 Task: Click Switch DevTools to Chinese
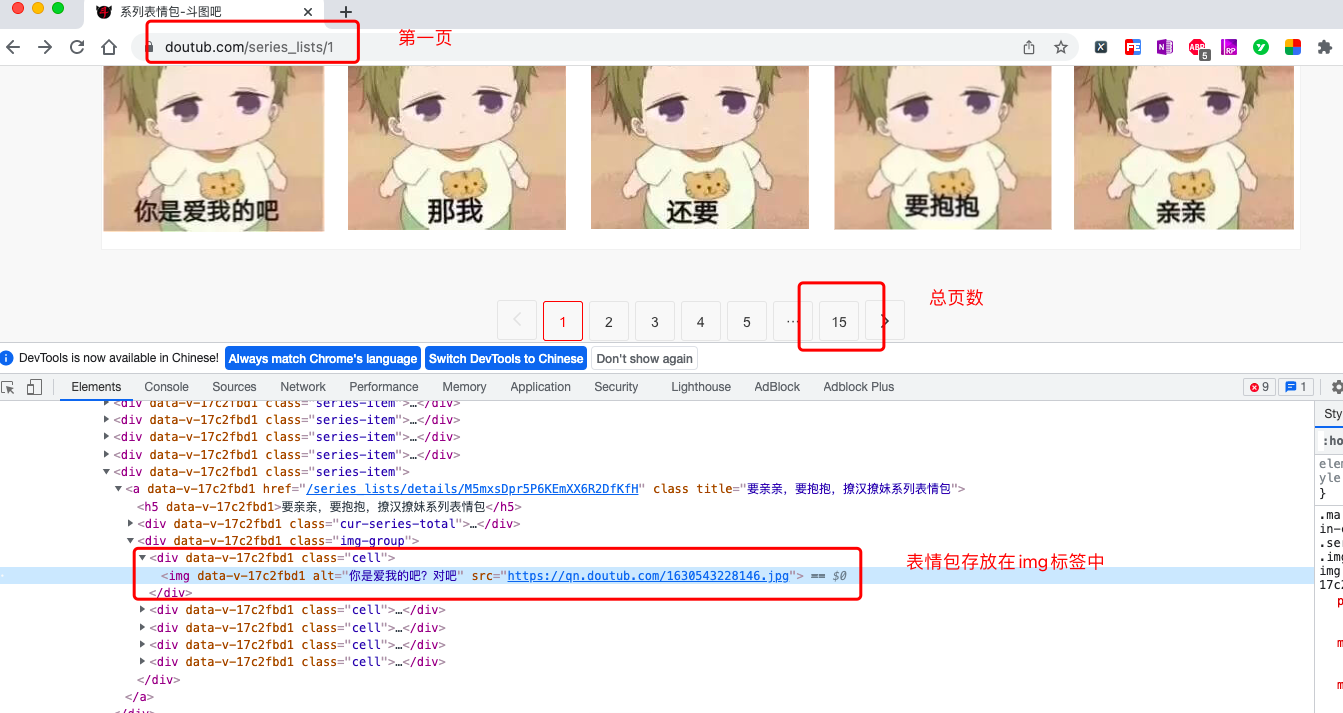click(506, 359)
